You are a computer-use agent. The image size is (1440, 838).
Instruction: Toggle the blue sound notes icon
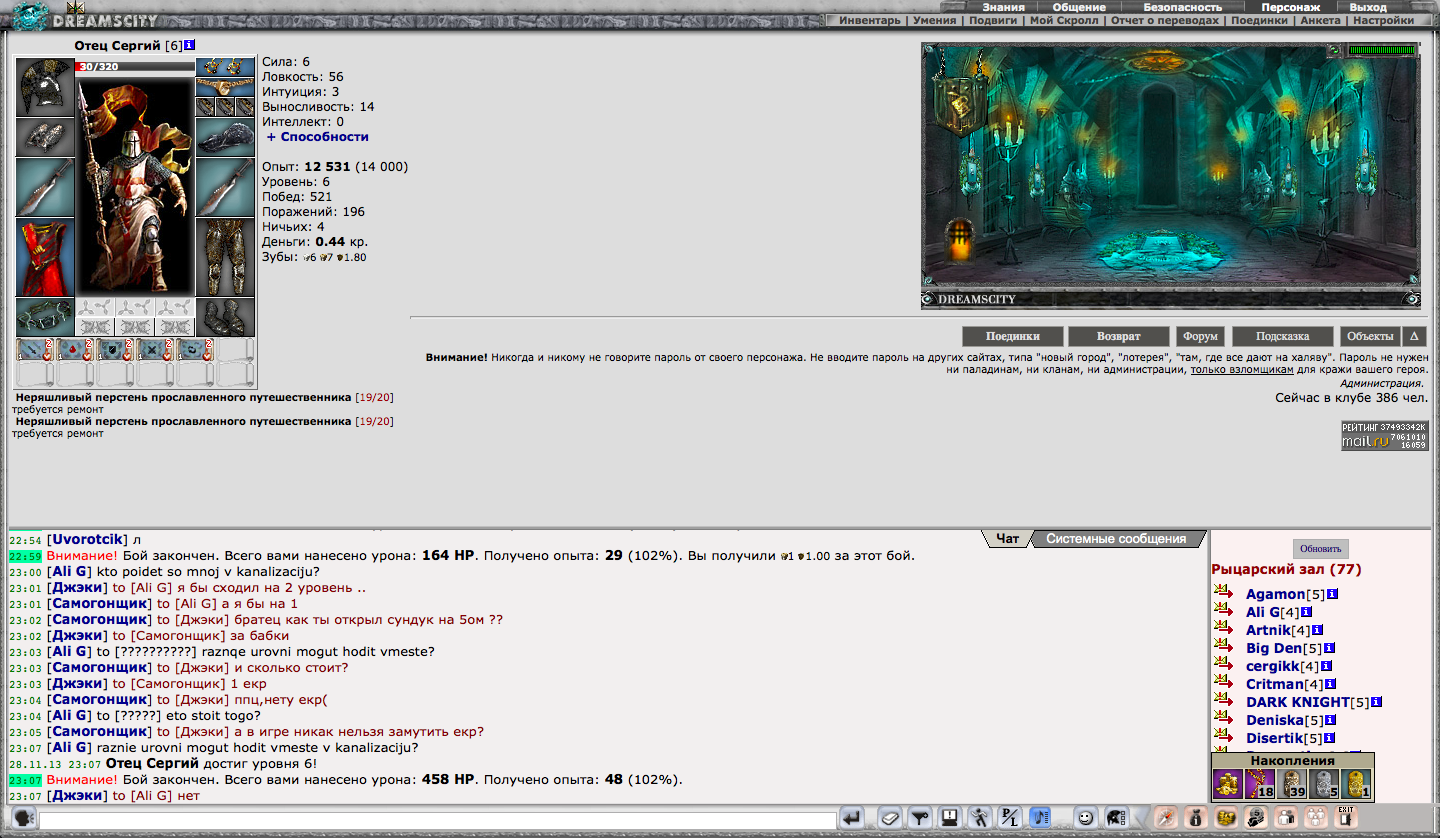click(x=1041, y=818)
